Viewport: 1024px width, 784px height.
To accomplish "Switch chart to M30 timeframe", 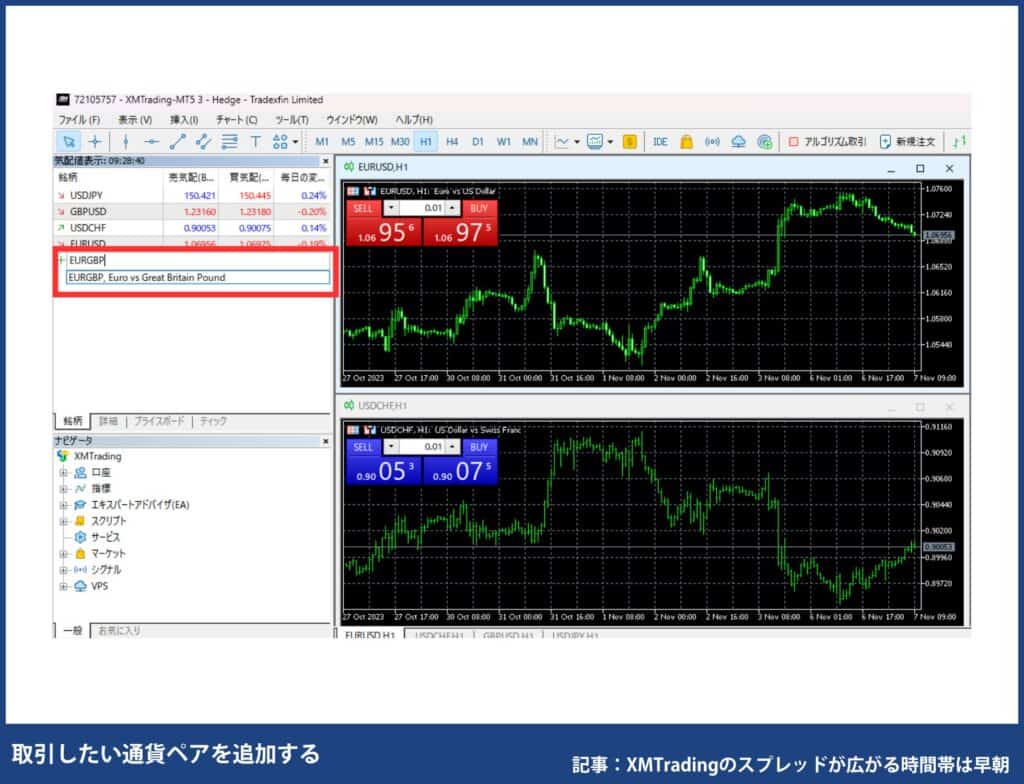I will point(400,142).
